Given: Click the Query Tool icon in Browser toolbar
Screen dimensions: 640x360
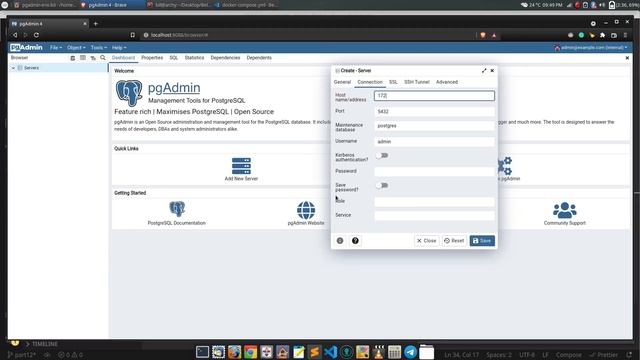Looking at the screenshot, I should point(73,58).
